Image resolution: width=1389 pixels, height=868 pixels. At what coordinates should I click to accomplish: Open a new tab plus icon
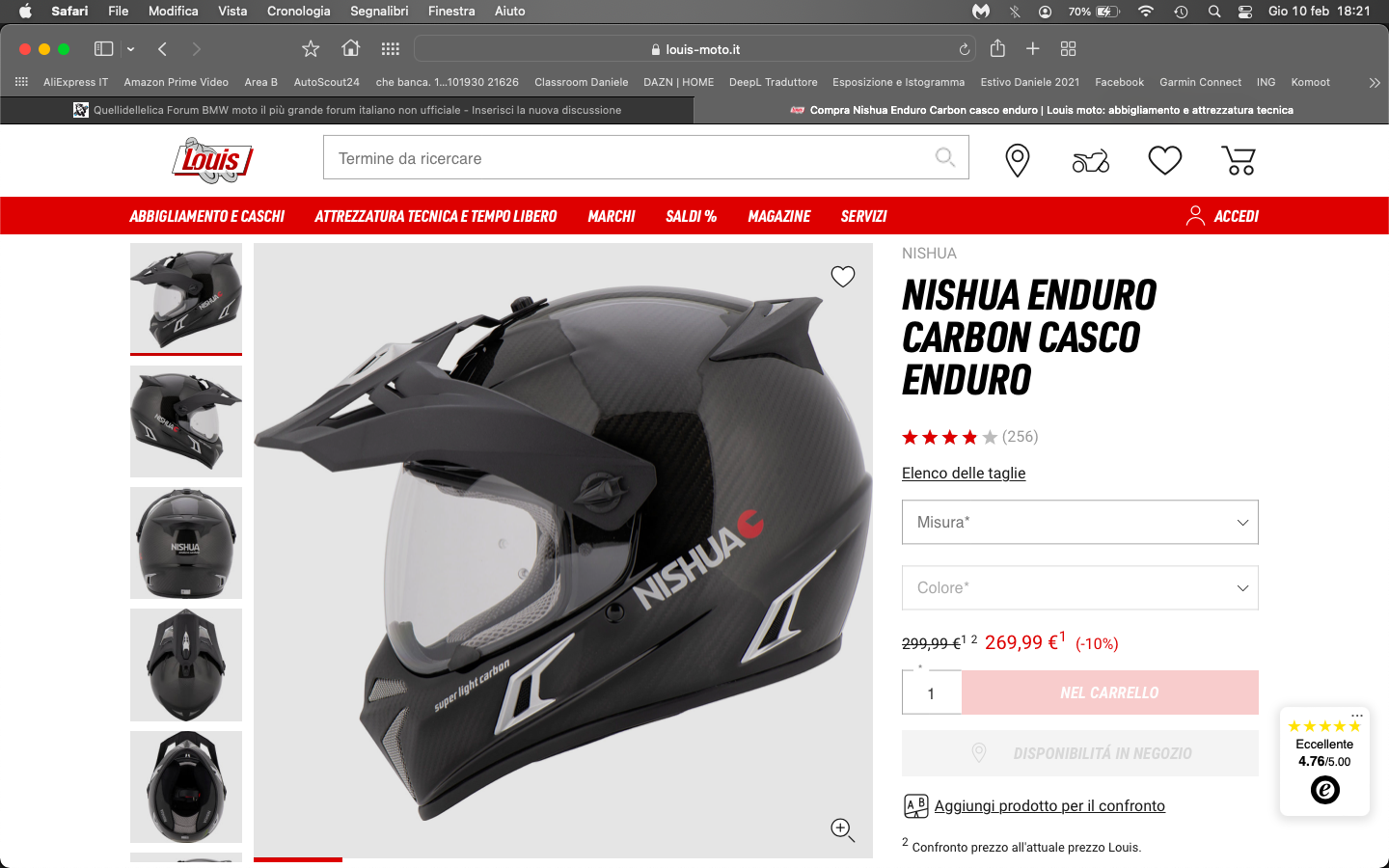[x=1032, y=48]
